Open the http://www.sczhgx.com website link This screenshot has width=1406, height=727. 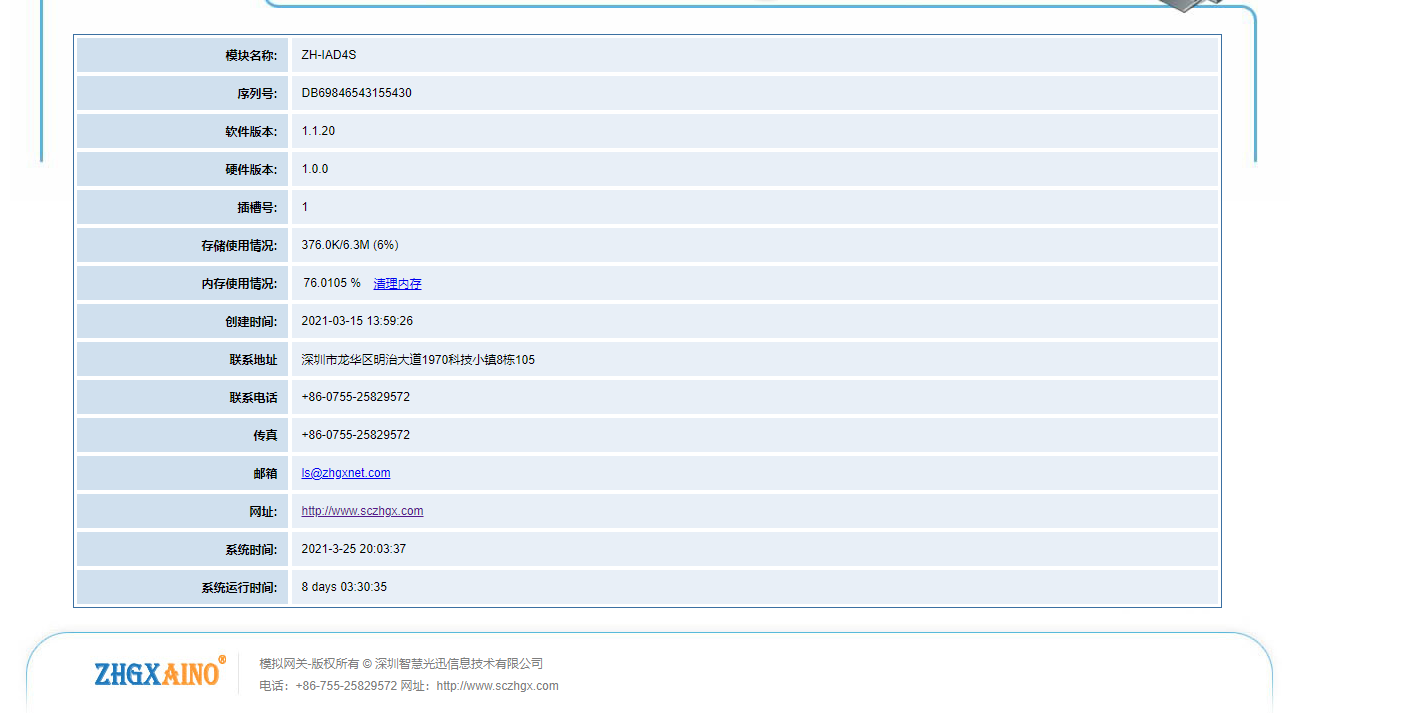pos(362,511)
